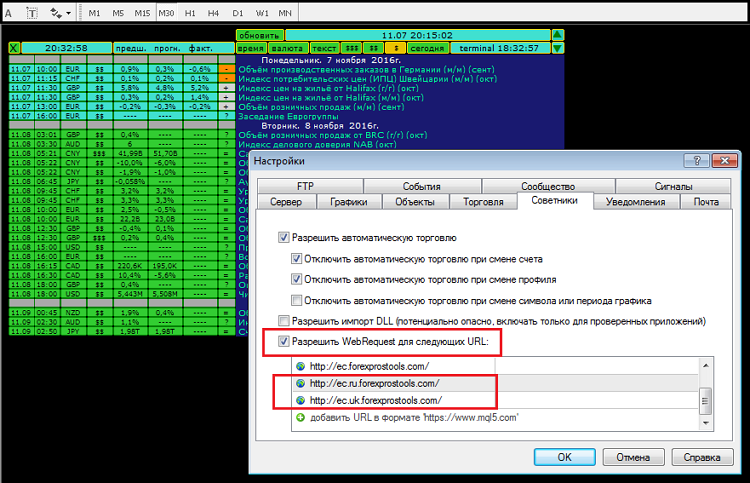Click the Справка button
The height and width of the screenshot is (483, 750).
click(702, 457)
